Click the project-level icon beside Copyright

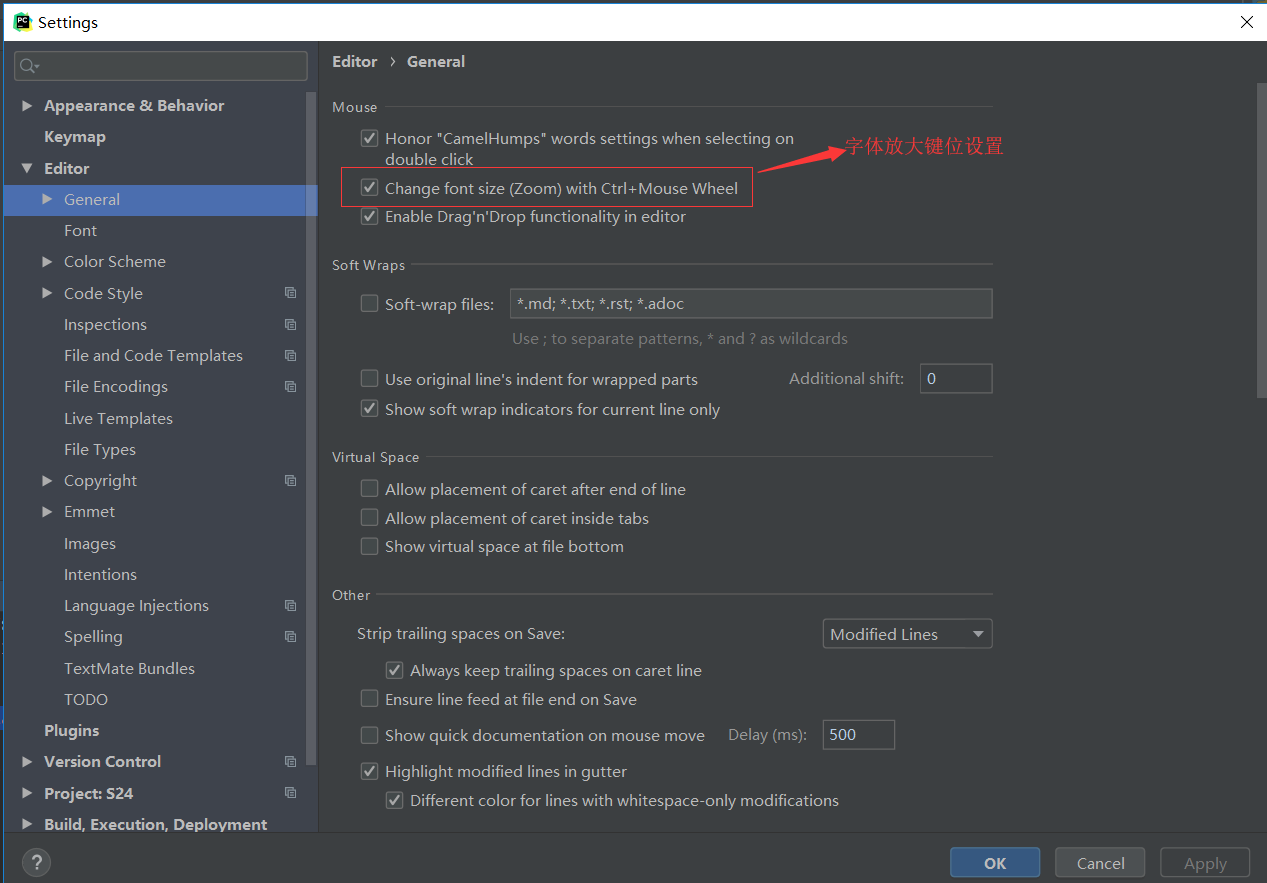tap(290, 480)
